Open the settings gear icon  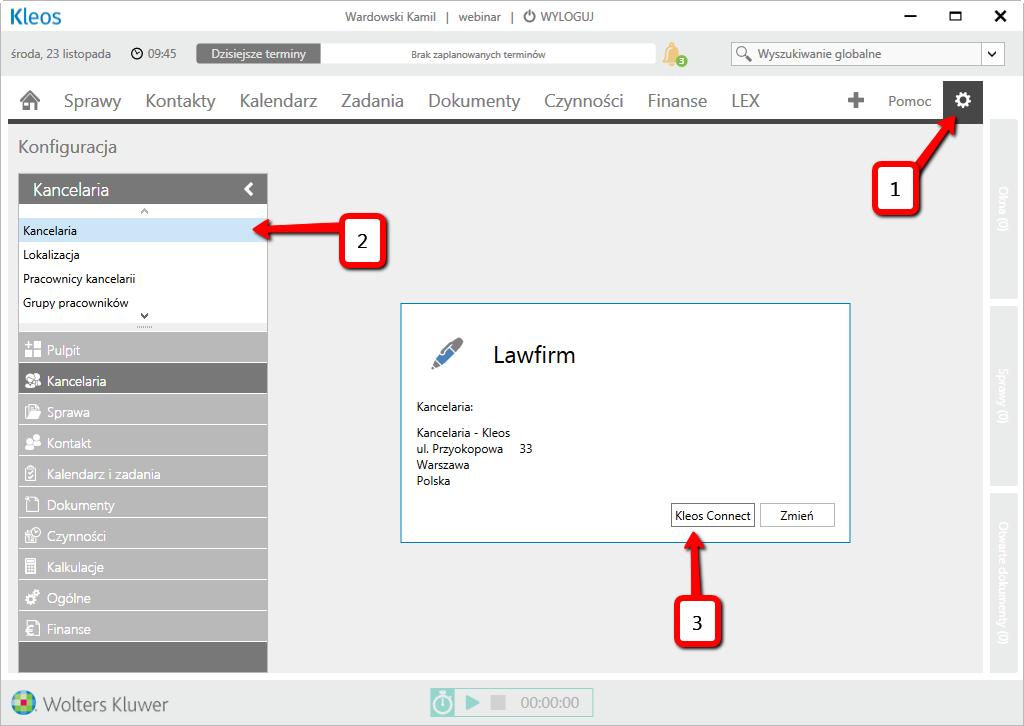[x=963, y=100]
